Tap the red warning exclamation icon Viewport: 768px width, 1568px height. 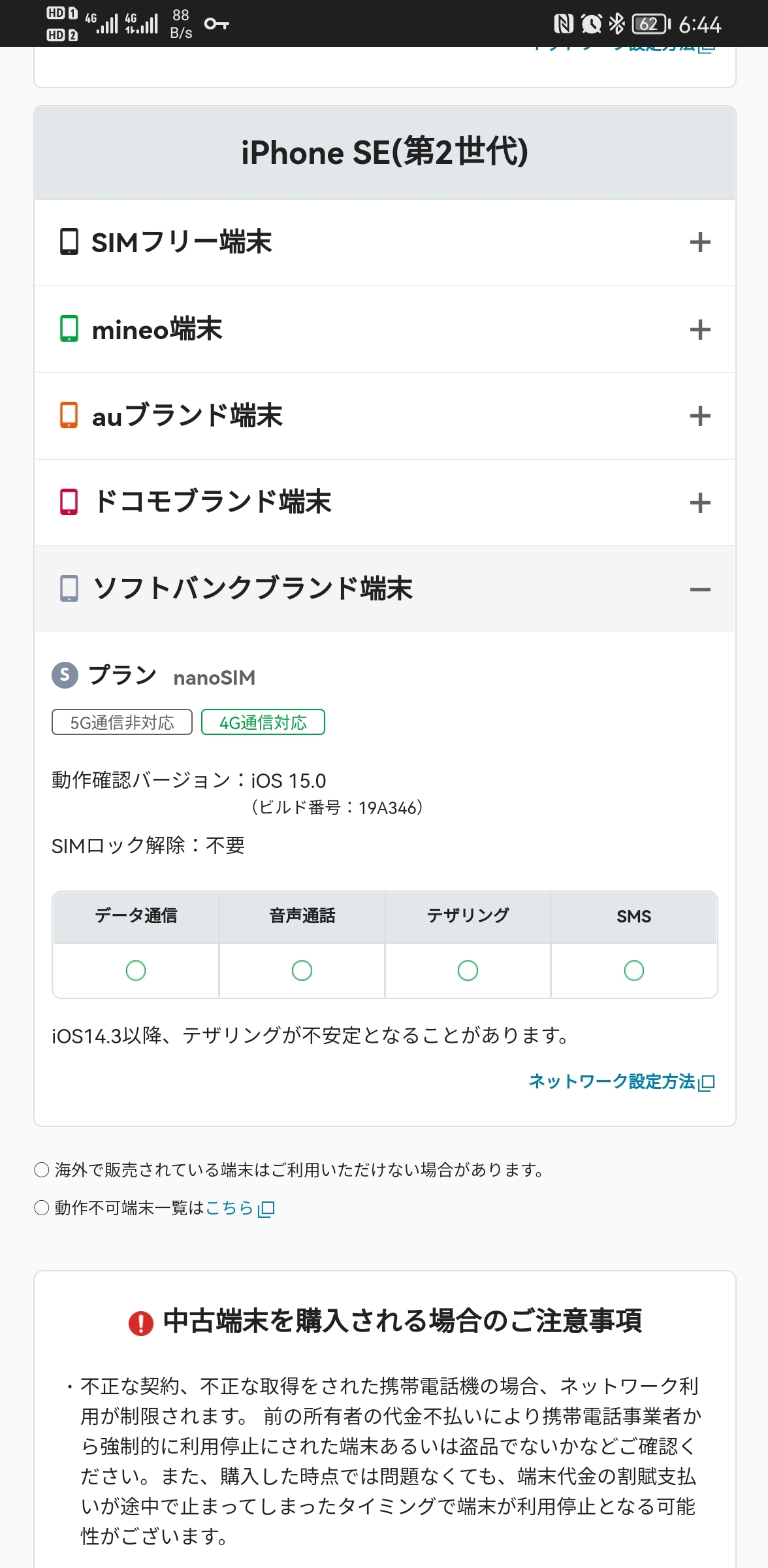click(x=140, y=1323)
